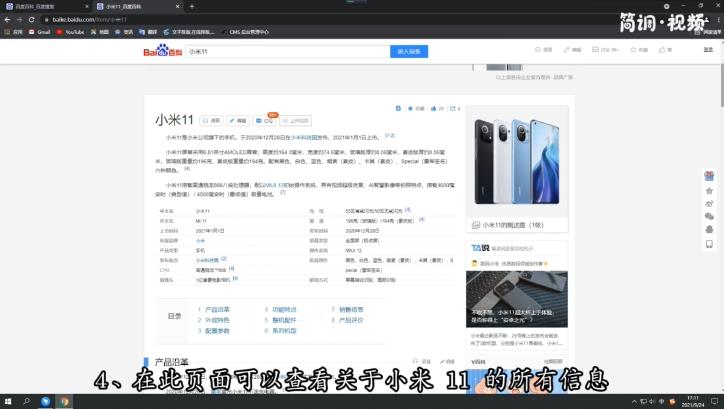Click the 编辑 edit button beside title
The width and height of the screenshot is (724, 409).
click(x=238, y=120)
